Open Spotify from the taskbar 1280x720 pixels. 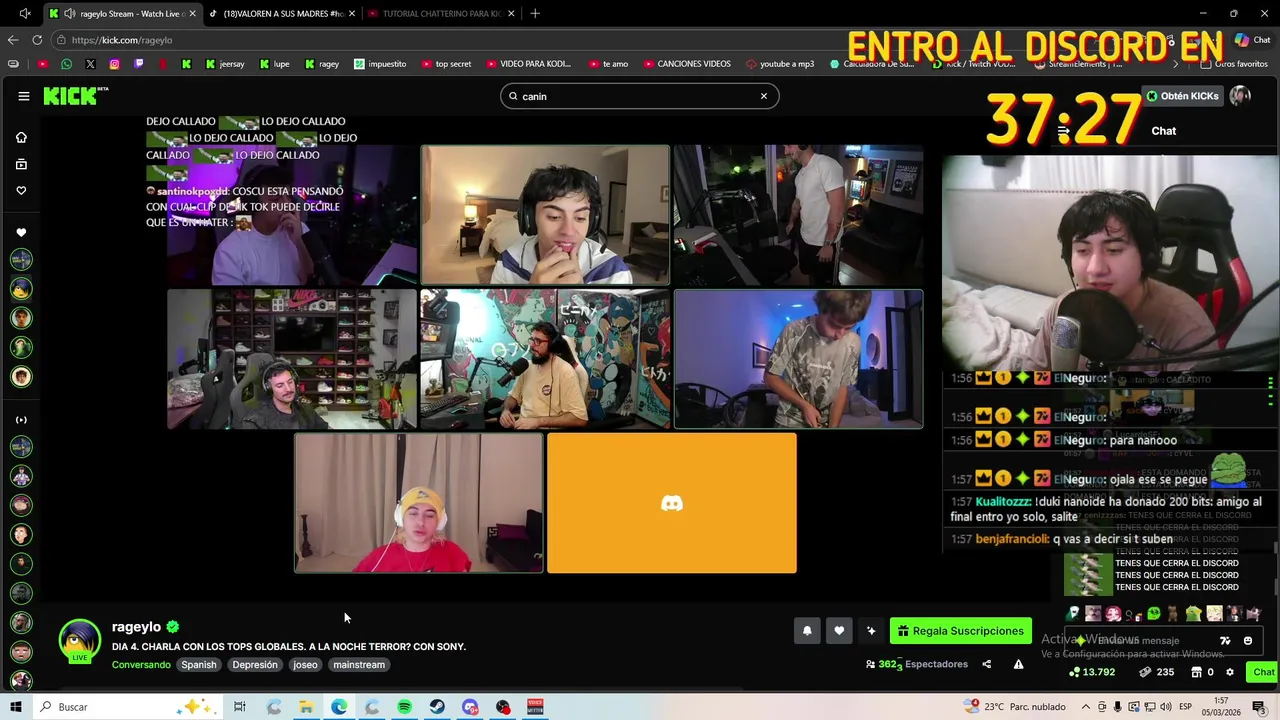tap(404, 707)
